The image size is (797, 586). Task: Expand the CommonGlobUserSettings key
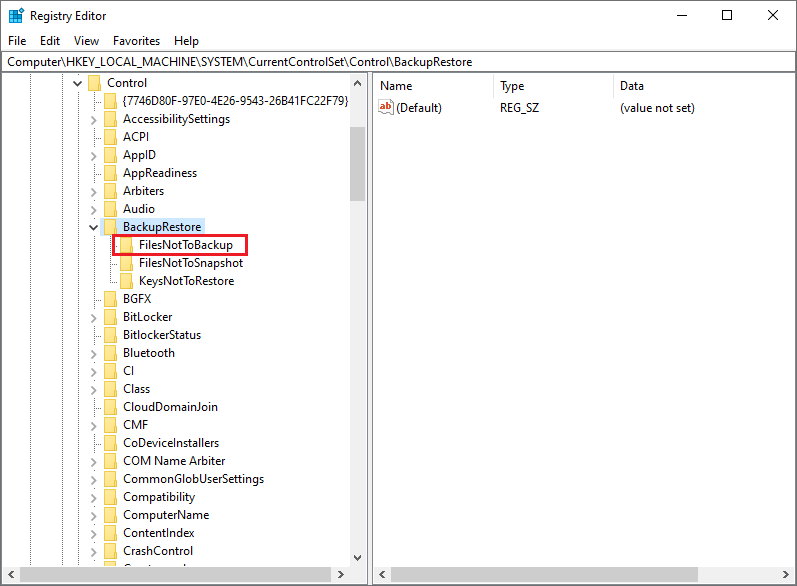pyautogui.click(x=94, y=480)
